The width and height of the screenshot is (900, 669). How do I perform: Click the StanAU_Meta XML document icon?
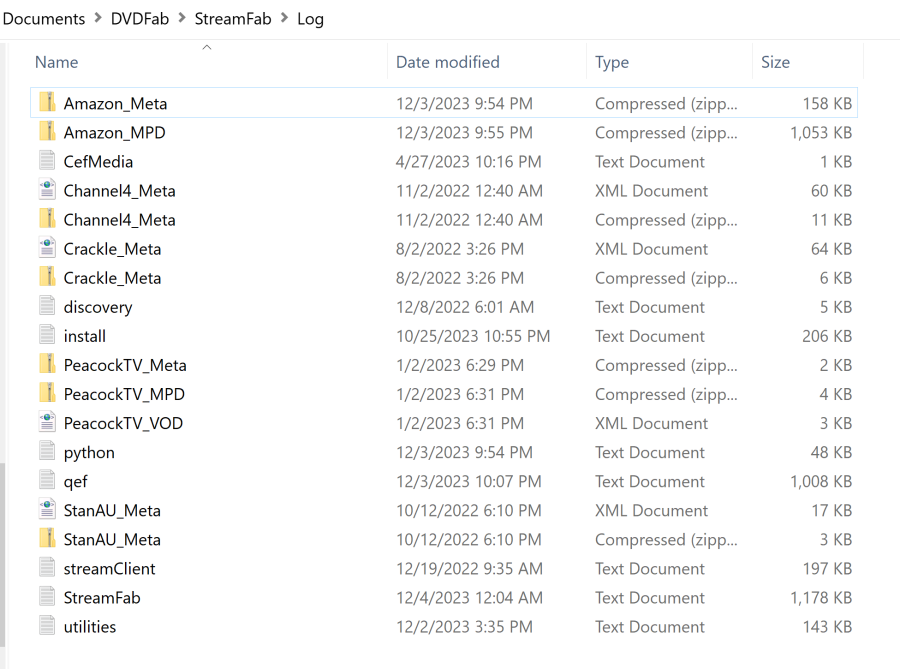click(x=47, y=510)
